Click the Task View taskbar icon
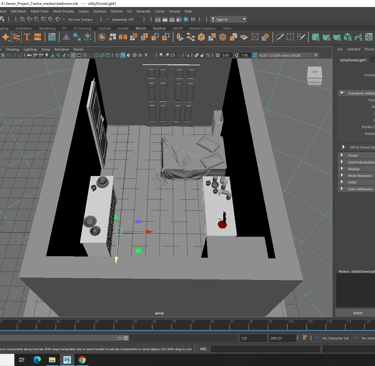Image resolution: width=375 pixels, height=366 pixels. pos(22,360)
